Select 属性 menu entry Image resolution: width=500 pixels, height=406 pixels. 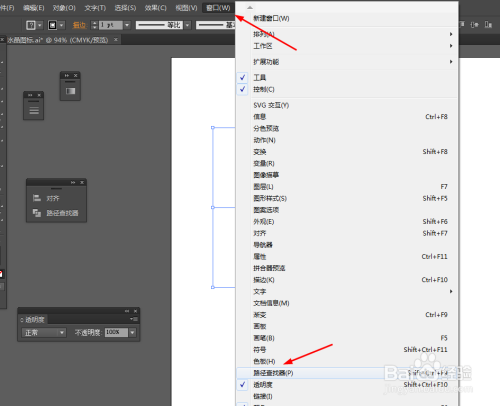(x=347, y=257)
